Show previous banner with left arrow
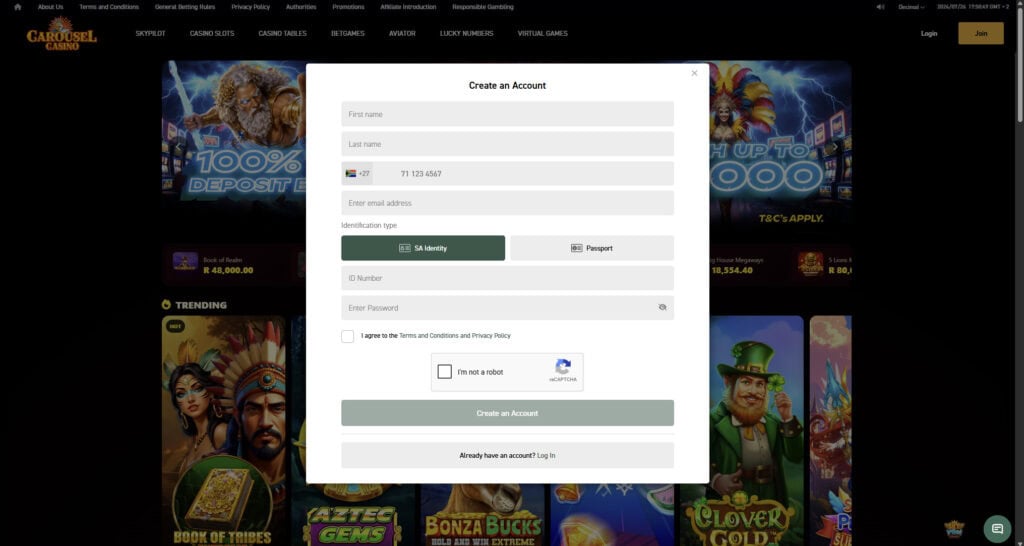The image size is (1024, 546). click(176, 148)
